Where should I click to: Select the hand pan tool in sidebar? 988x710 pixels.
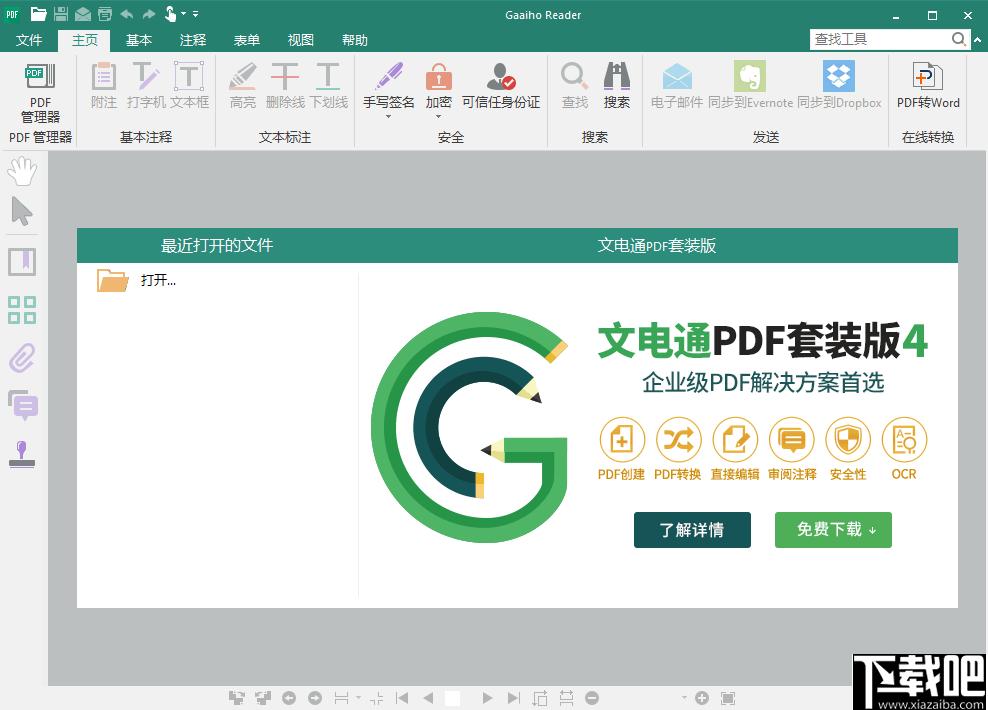click(22, 171)
